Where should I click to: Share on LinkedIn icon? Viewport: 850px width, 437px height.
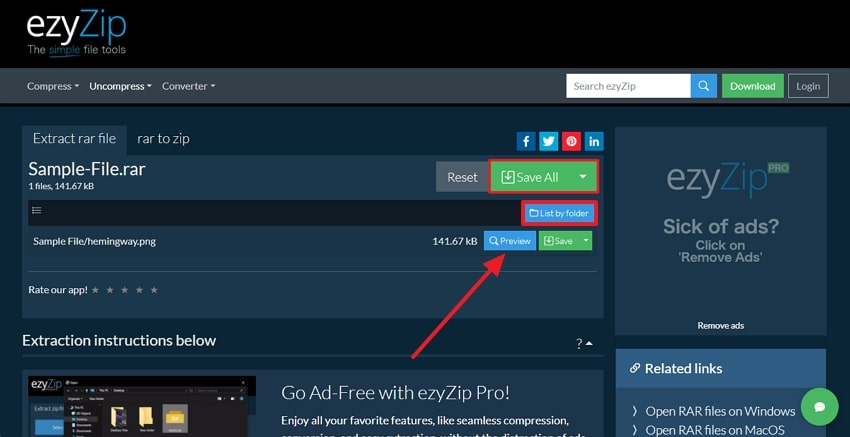(594, 142)
